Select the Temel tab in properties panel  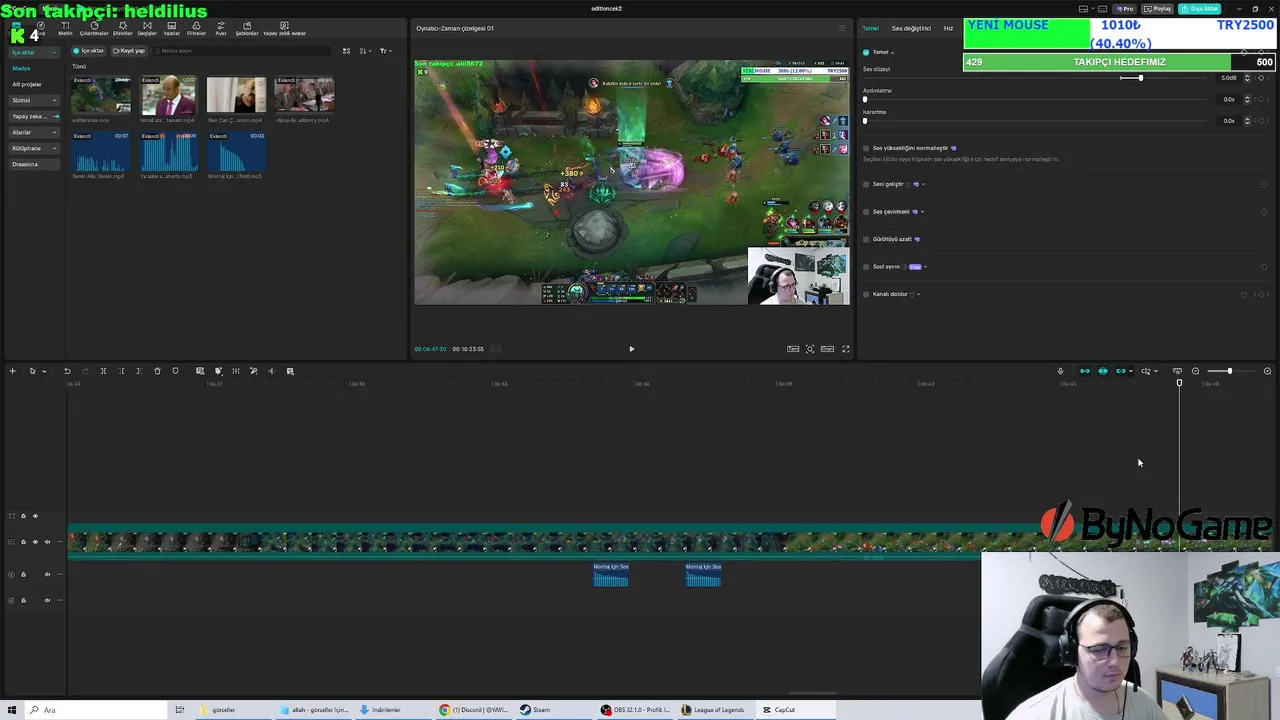(x=871, y=28)
